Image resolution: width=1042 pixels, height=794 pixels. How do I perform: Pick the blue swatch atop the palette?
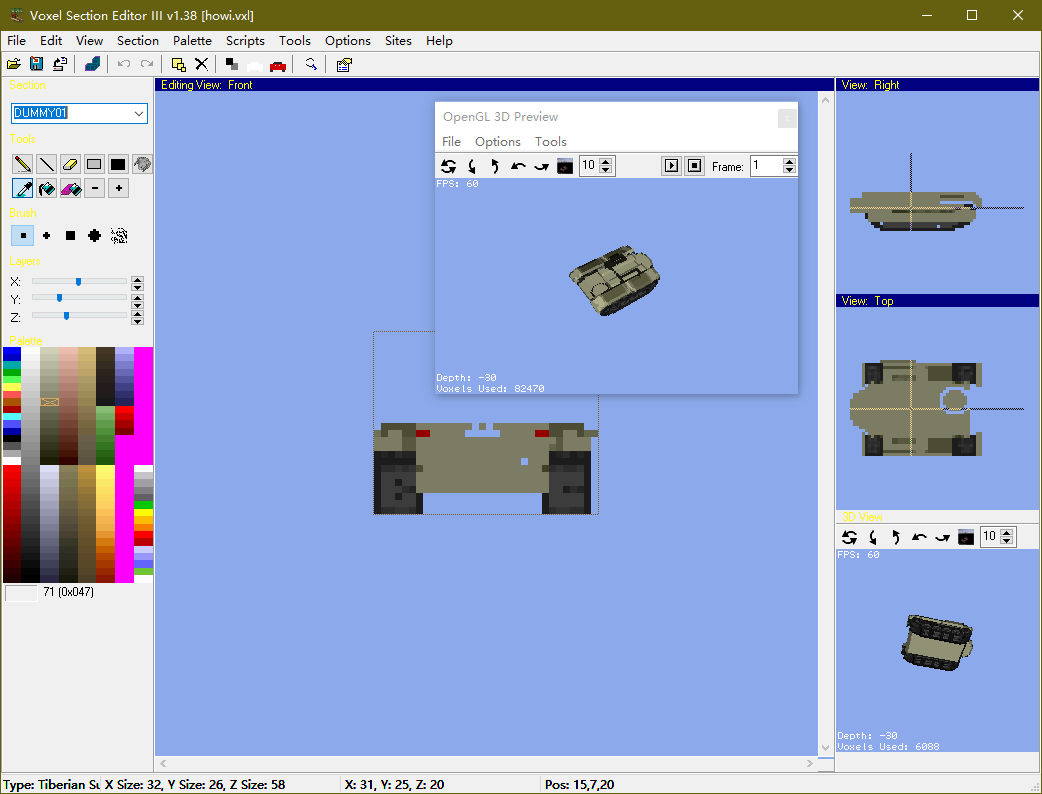coord(12,354)
